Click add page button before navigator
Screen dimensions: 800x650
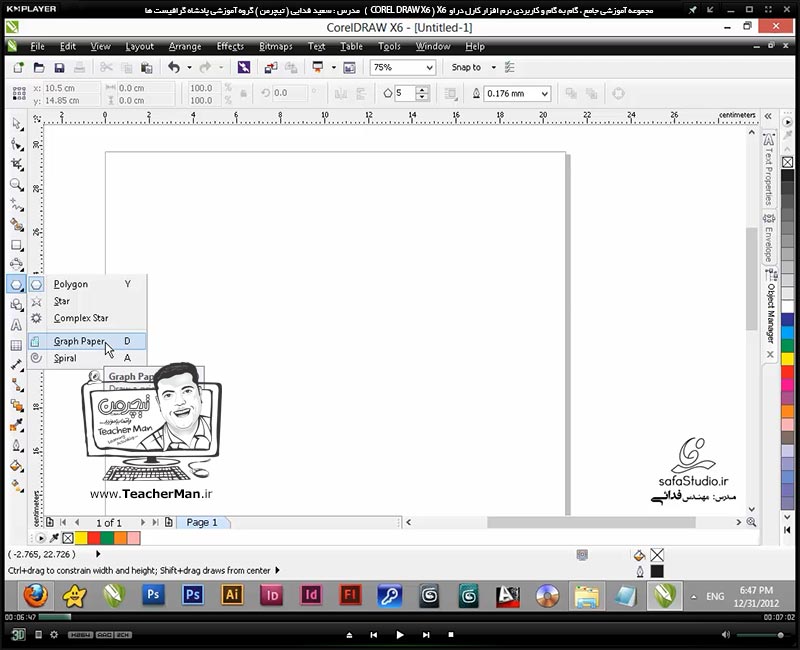pos(49,522)
